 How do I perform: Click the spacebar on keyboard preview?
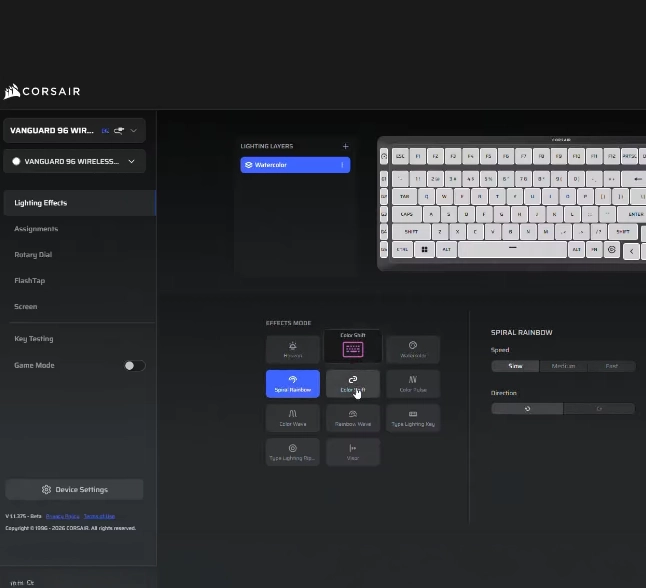pos(512,250)
